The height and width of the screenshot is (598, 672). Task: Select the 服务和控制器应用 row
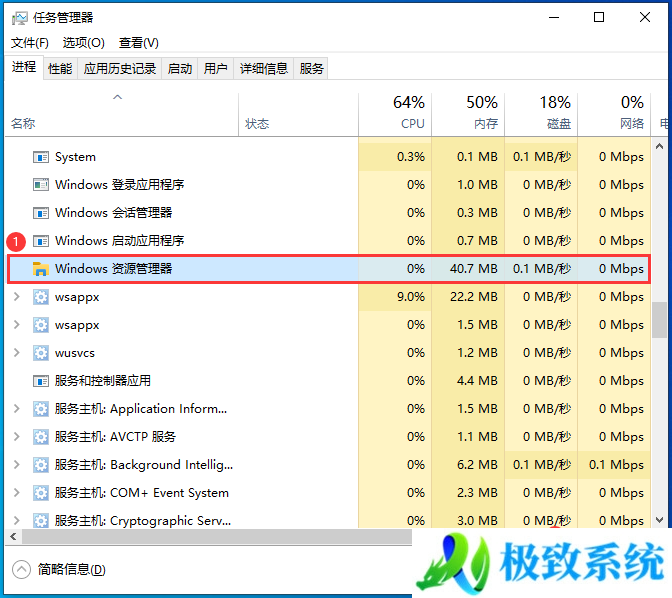click(x=328, y=381)
